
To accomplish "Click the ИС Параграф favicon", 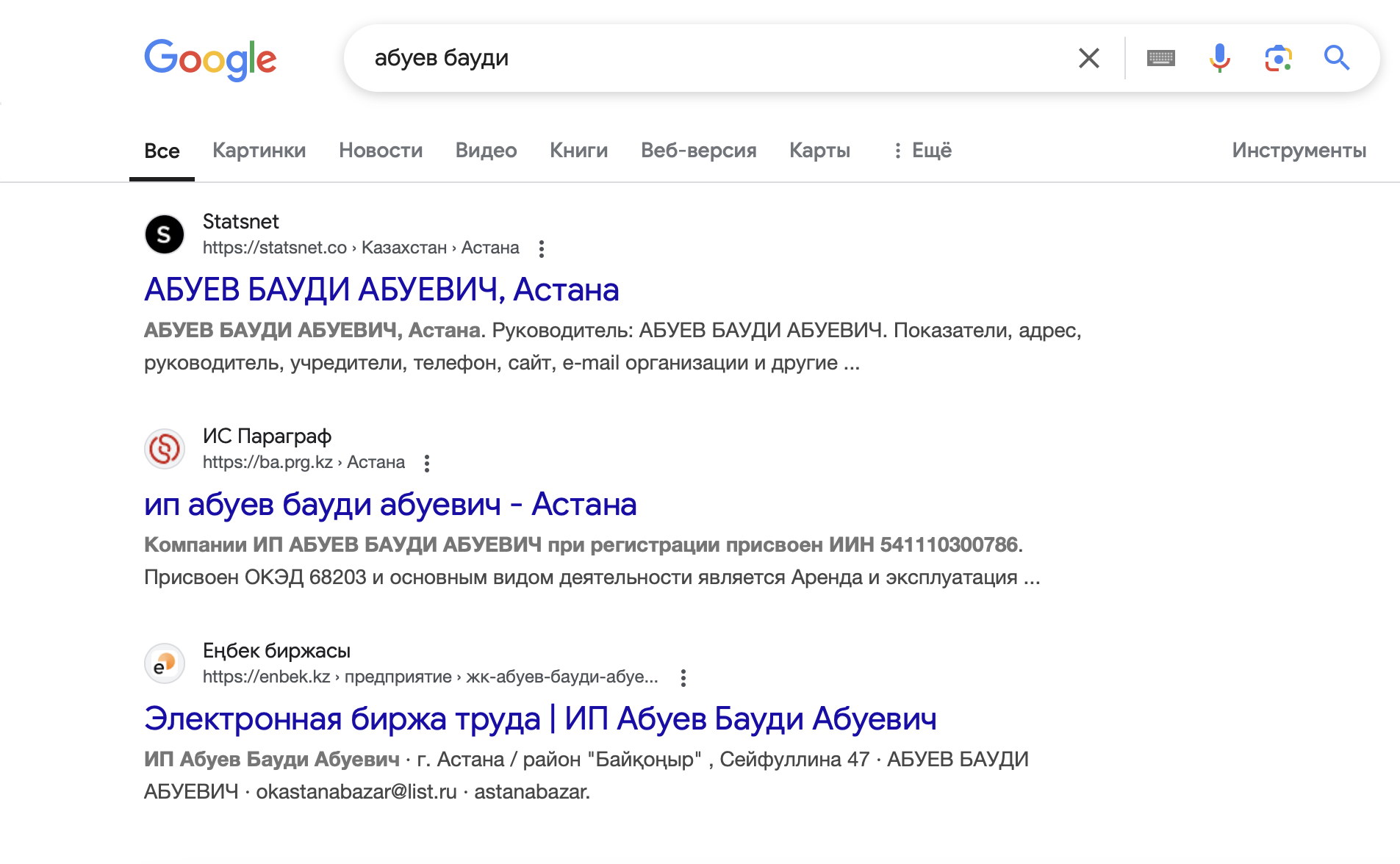I will pos(165,449).
